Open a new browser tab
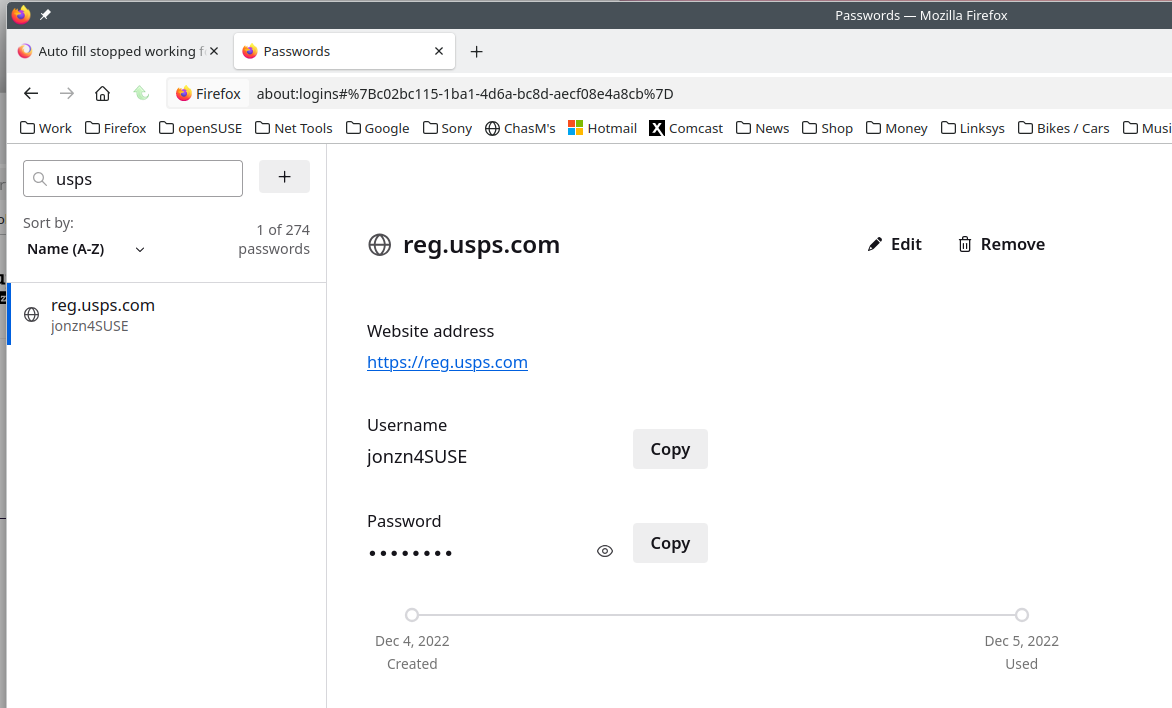 (x=476, y=52)
